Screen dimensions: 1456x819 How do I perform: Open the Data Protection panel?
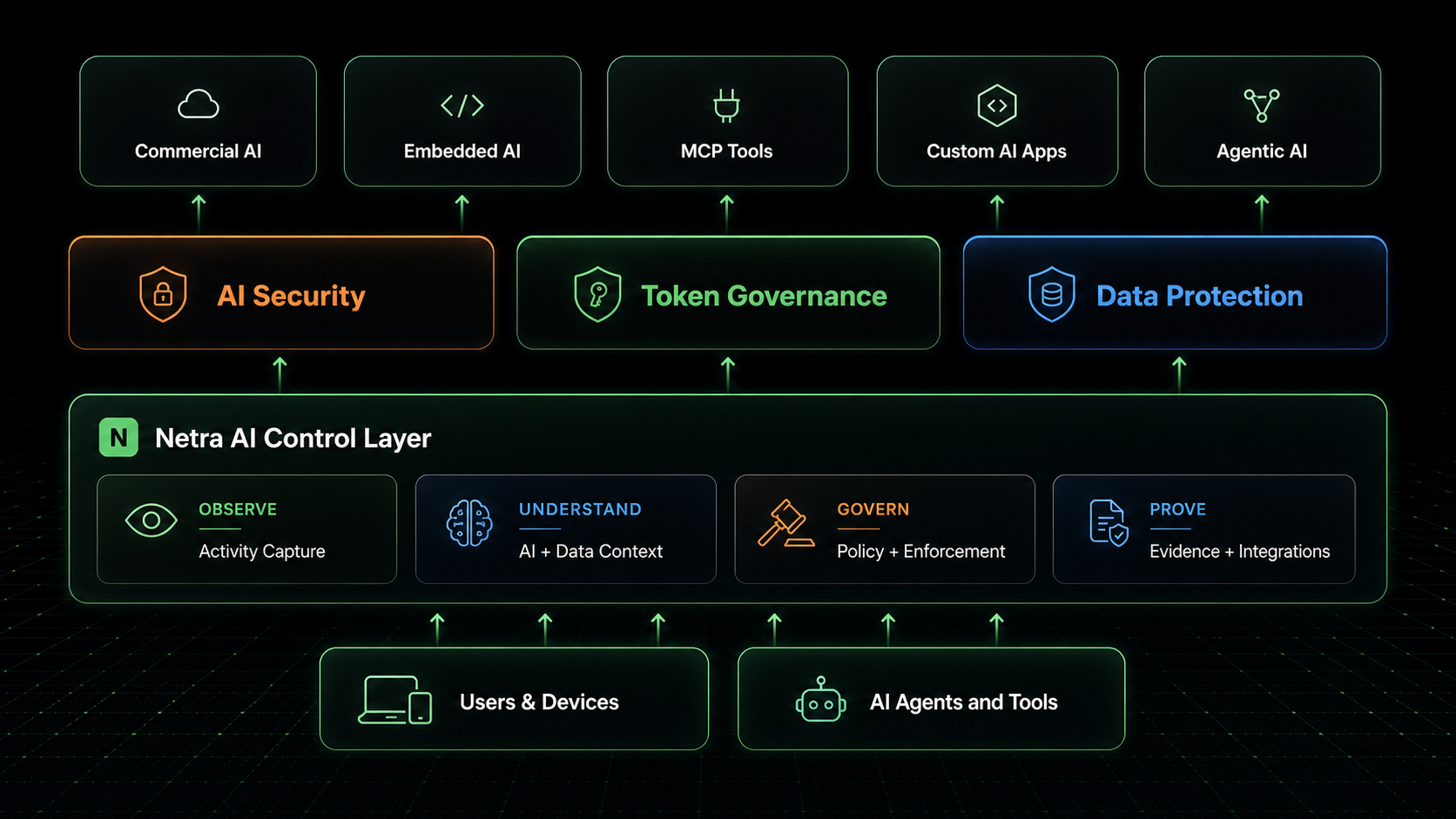point(1176,293)
